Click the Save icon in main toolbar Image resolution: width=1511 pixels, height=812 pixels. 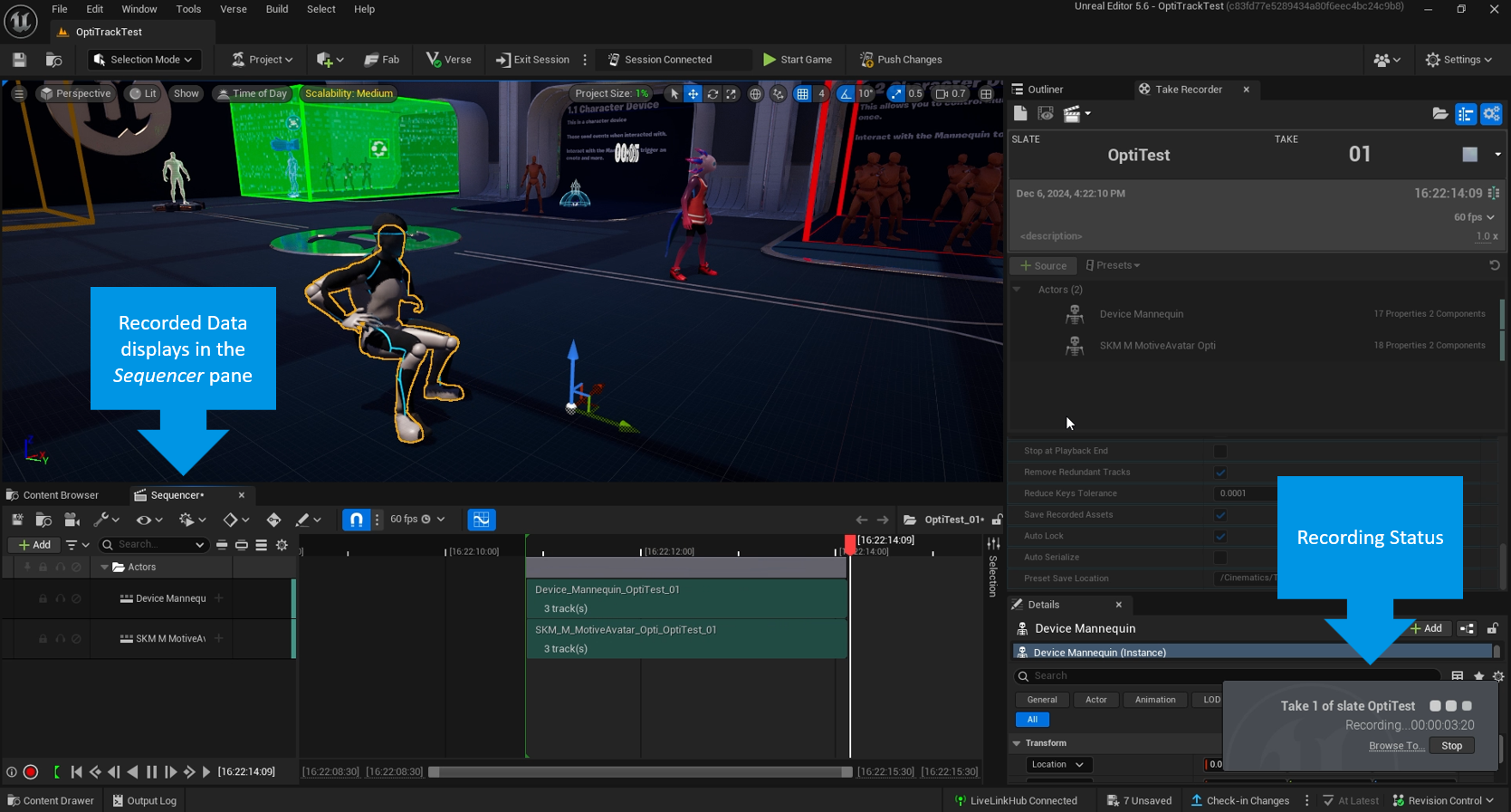coord(19,60)
